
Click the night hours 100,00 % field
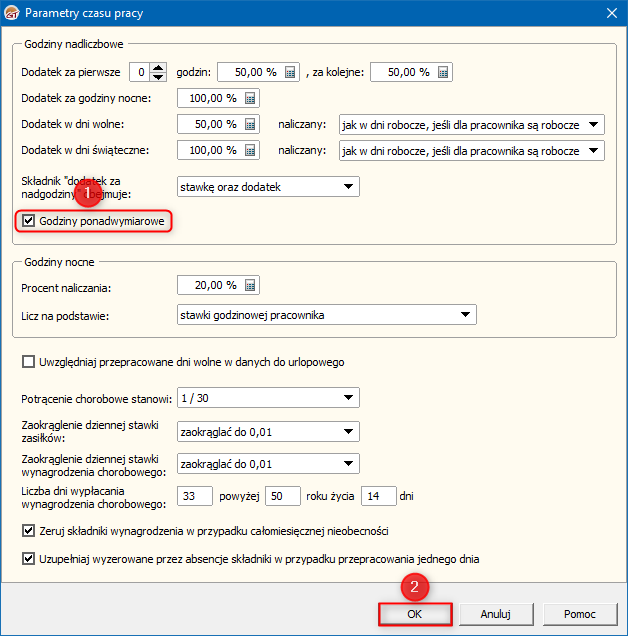(x=218, y=98)
